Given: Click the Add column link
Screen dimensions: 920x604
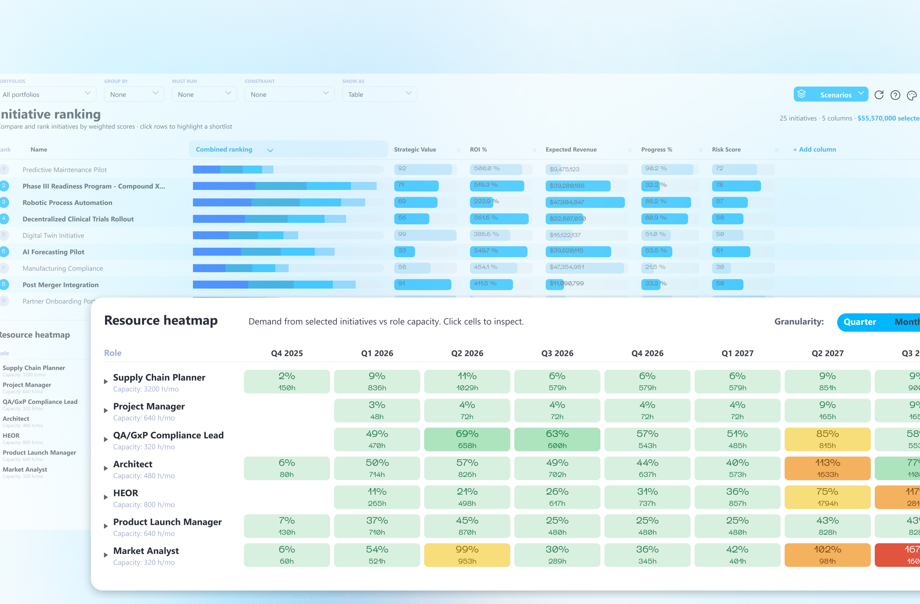Looking at the screenshot, I should 814,150.
